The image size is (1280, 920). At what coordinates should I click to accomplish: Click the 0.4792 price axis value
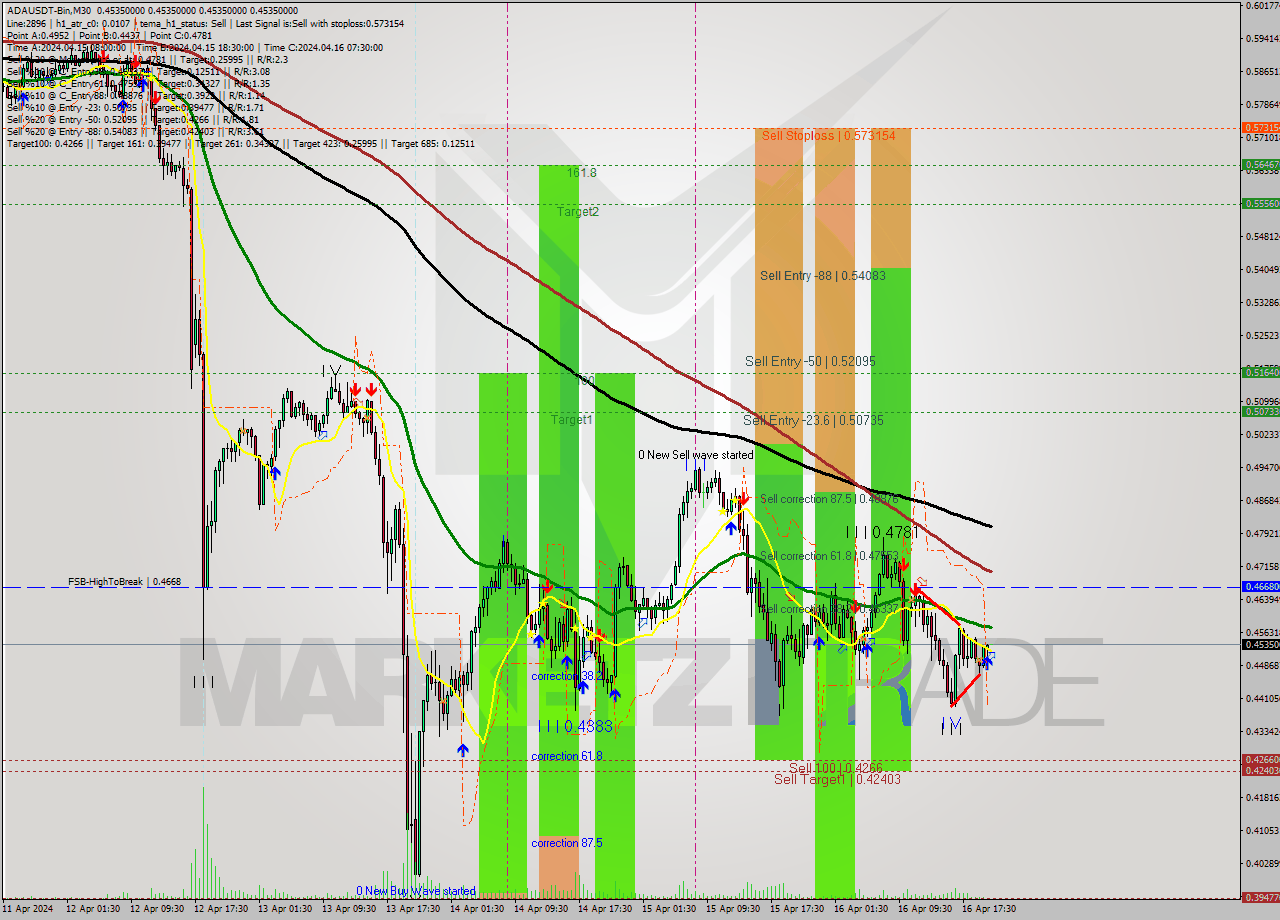tap(1263, 534)
